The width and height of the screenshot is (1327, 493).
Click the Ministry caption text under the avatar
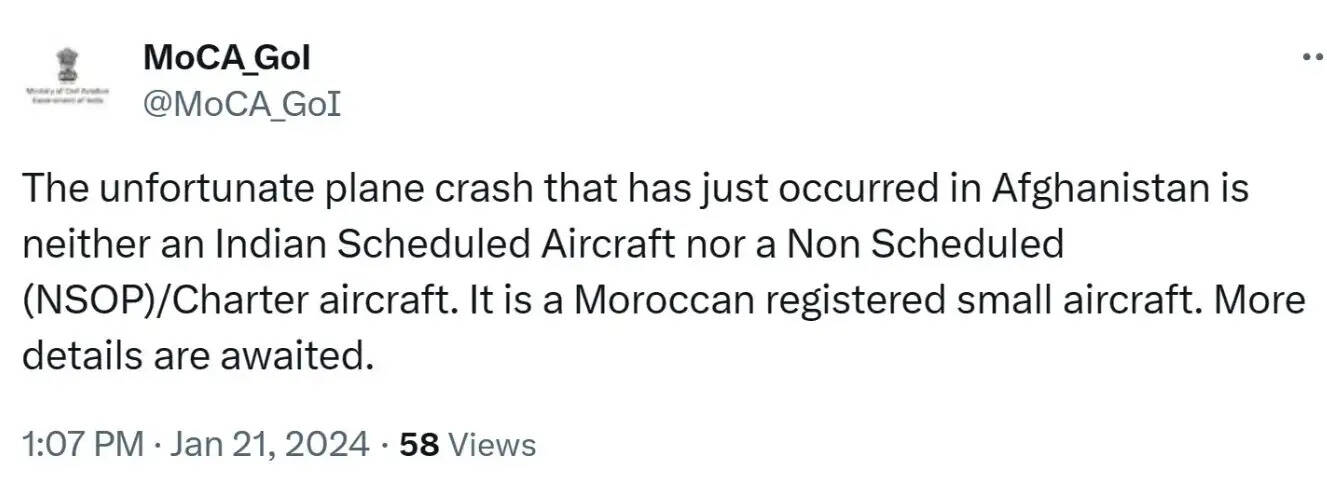[68, 97]
